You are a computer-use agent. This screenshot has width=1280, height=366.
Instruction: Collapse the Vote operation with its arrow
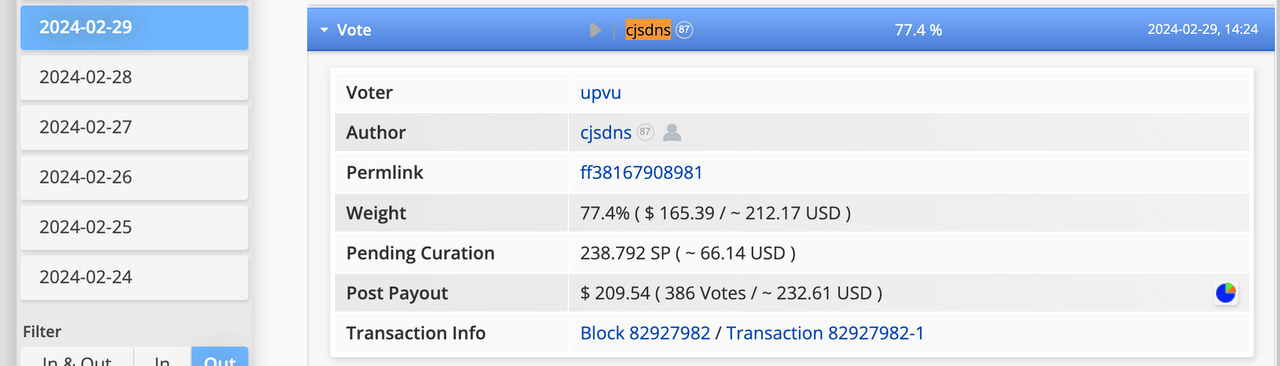324,30
